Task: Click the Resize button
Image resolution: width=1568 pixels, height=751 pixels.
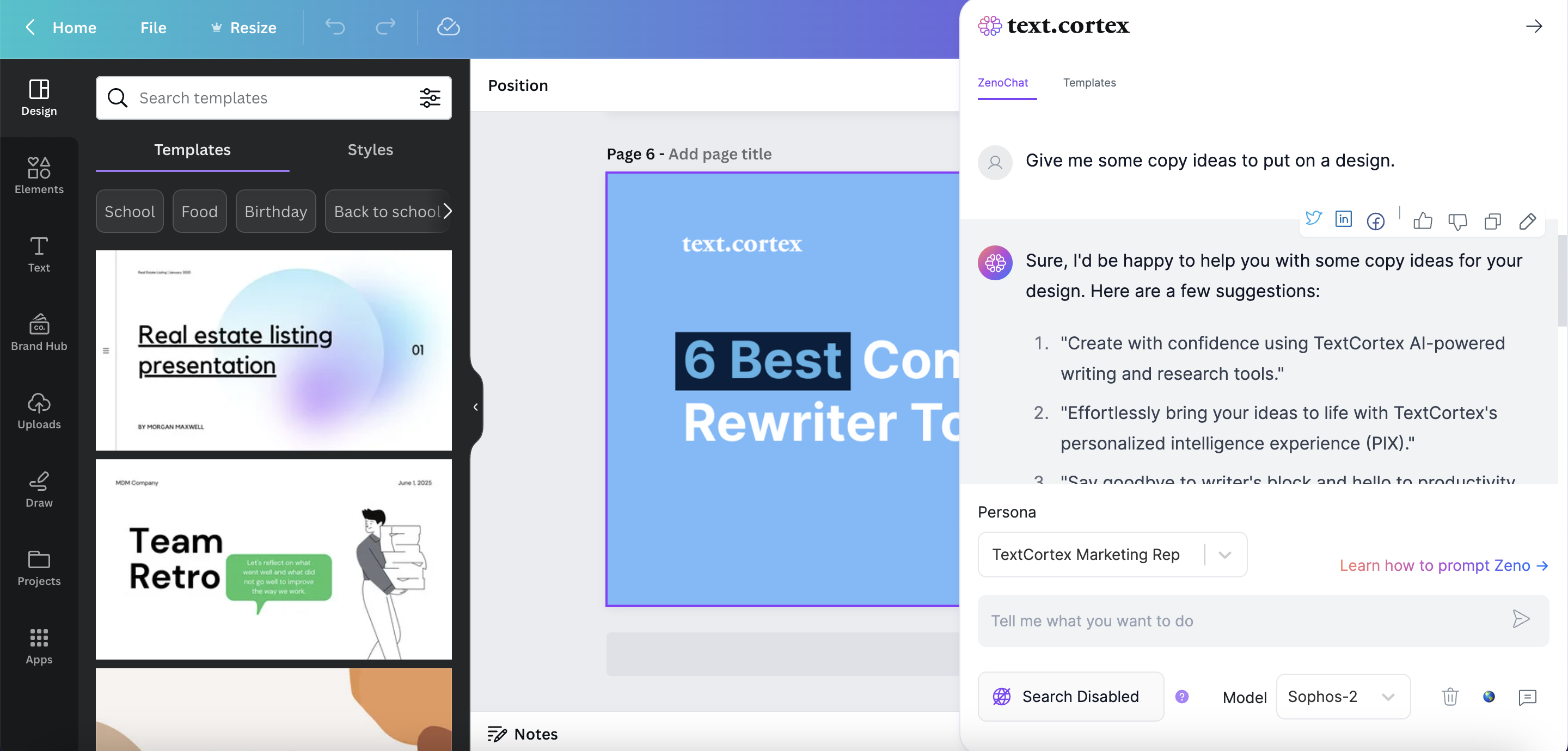Action: [243, 27]
